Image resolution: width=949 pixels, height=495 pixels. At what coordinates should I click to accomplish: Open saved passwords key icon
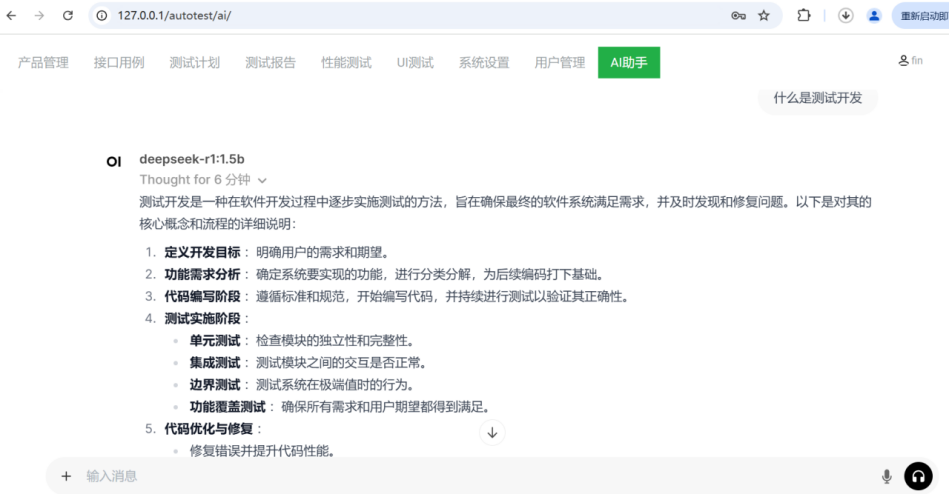point(738,16)
